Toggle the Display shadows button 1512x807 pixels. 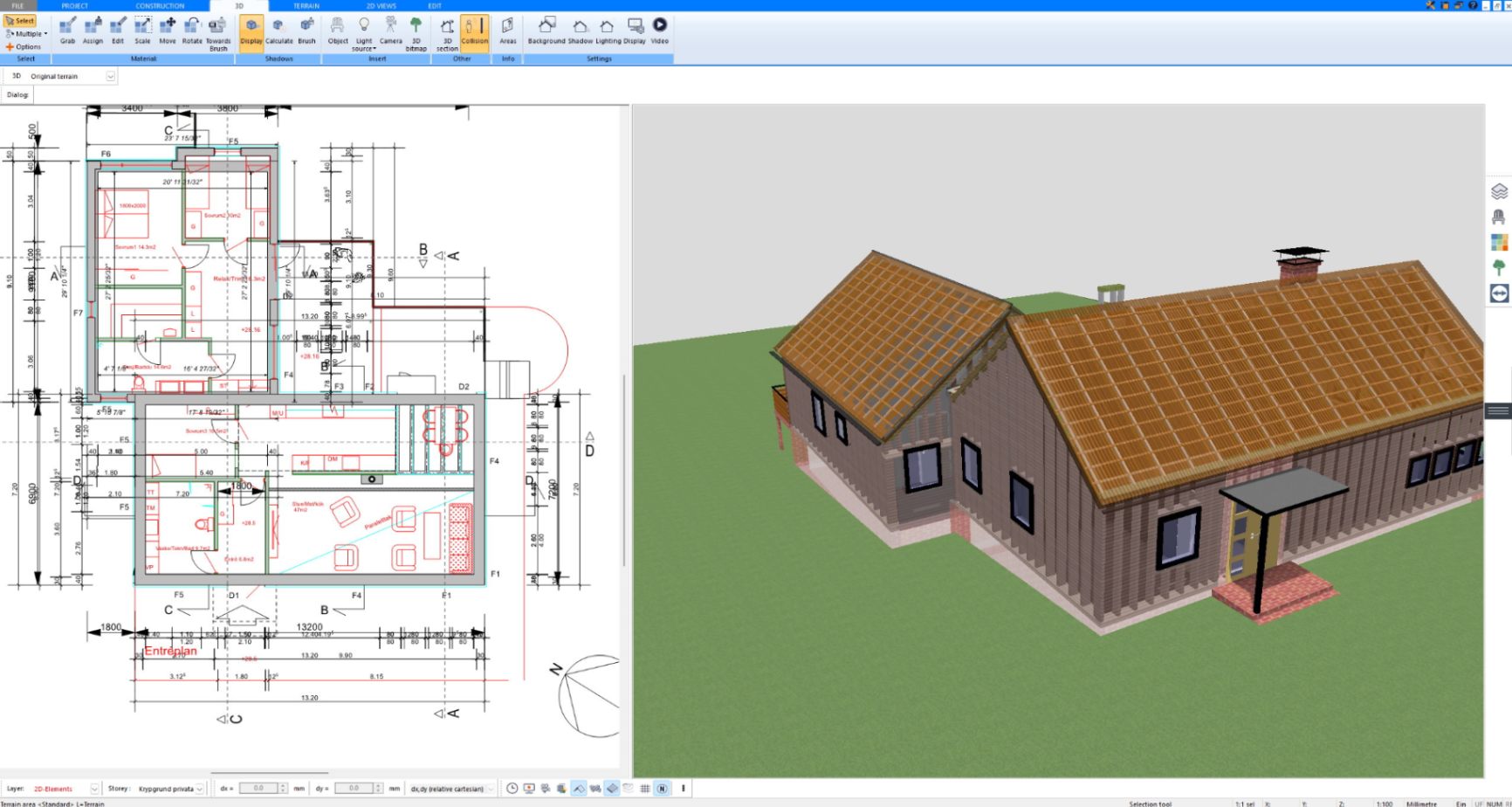coord(251,33)
